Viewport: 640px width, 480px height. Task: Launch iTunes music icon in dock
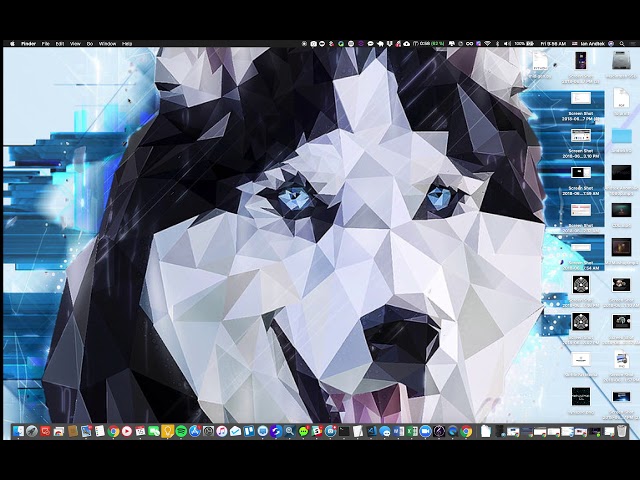point(222,431)
